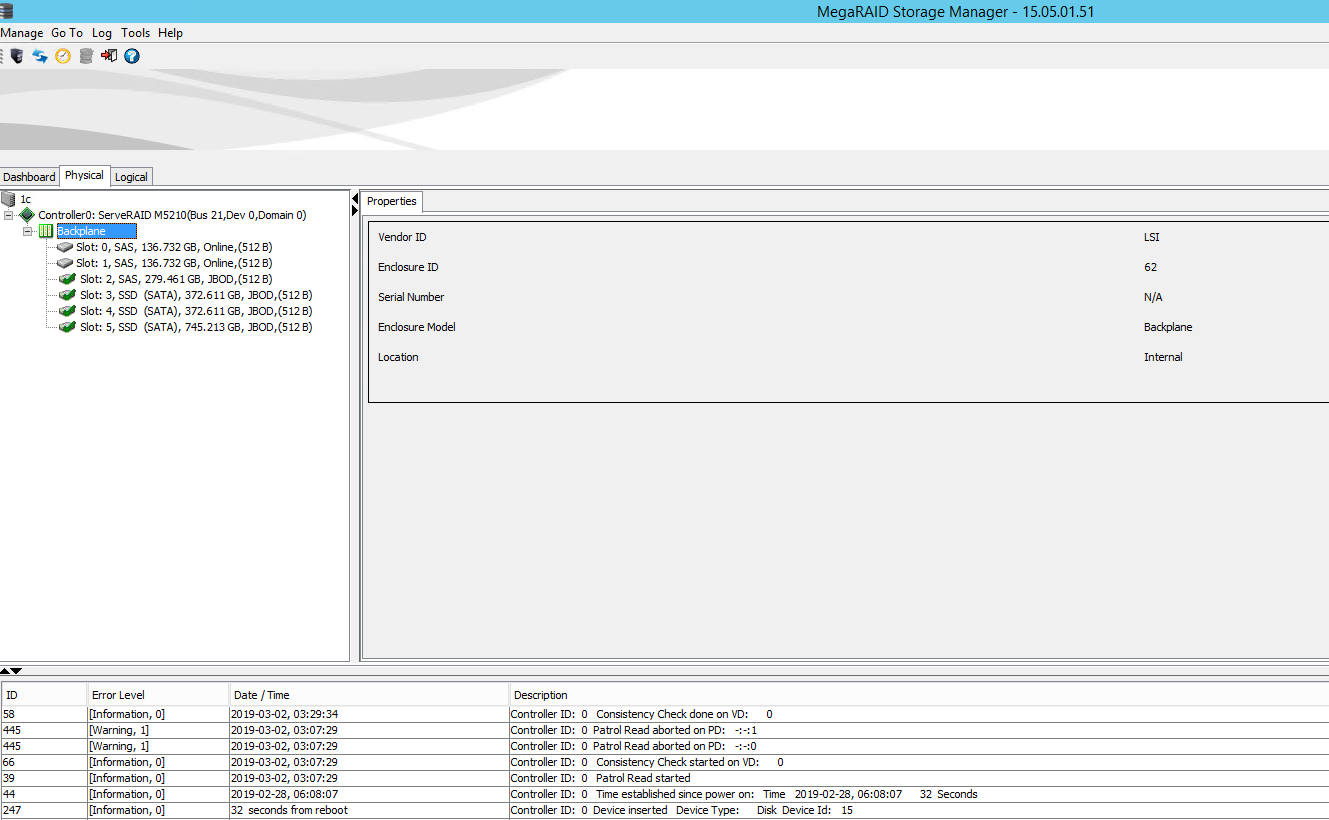Select the Physical tab
The width and height of the screenshot is (1329, 820).
click(85, 175)
